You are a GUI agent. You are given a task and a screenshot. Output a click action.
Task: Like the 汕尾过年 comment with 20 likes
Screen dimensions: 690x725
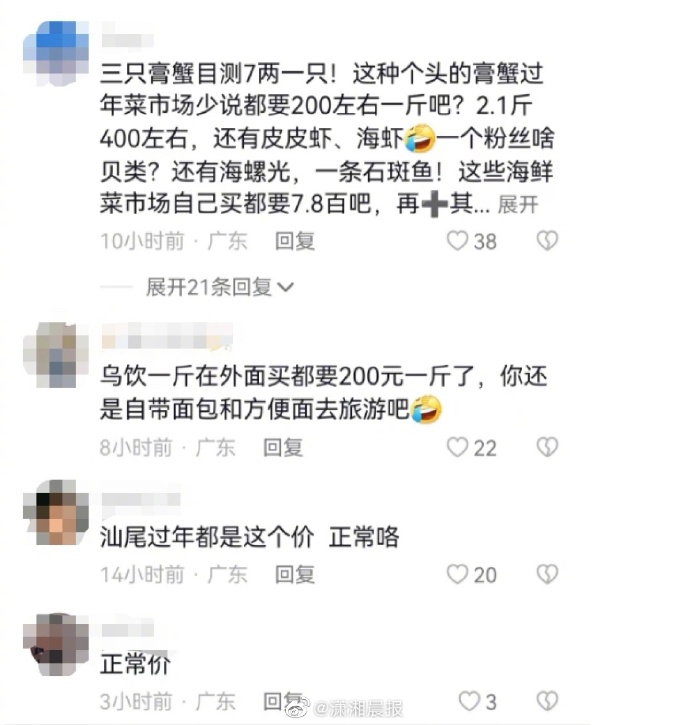tap(457, 574)
